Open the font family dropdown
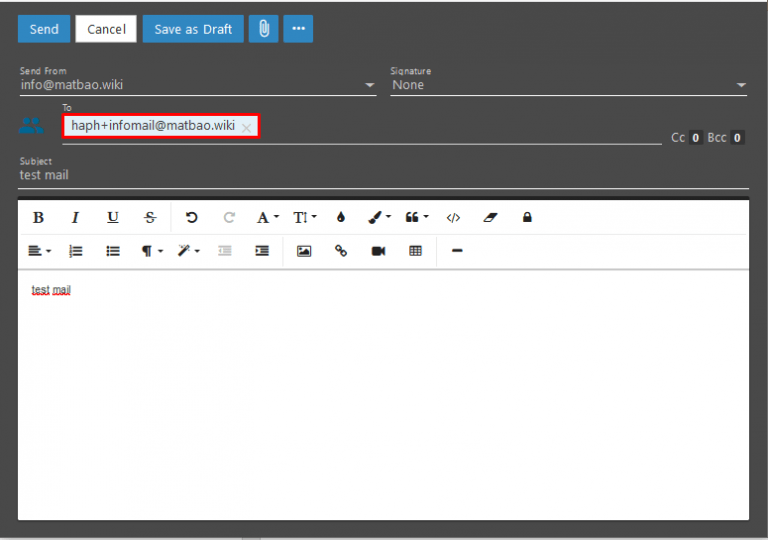The width and height of the screenshot is (768, 540). pyautogui.click(x=267, y=217)
